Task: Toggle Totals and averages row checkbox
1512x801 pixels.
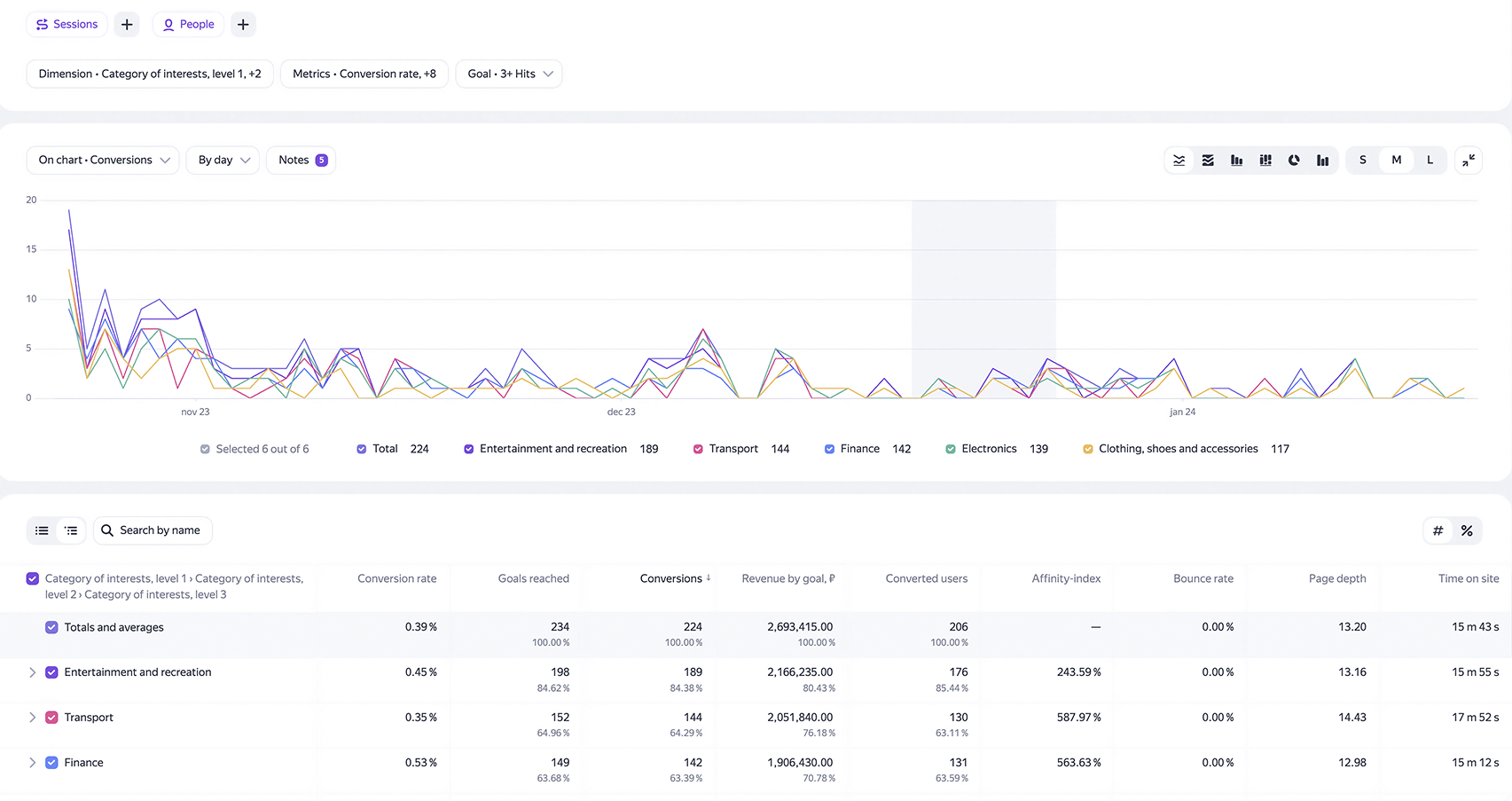Action: [51, 627]
